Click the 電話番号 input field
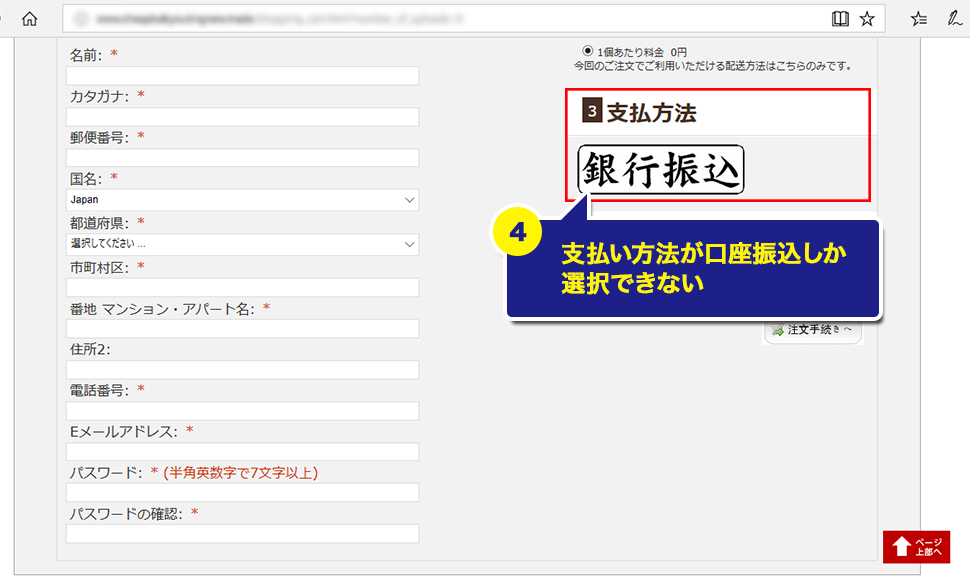This screenshot has width=970, height=582. [x=242, y=411]
